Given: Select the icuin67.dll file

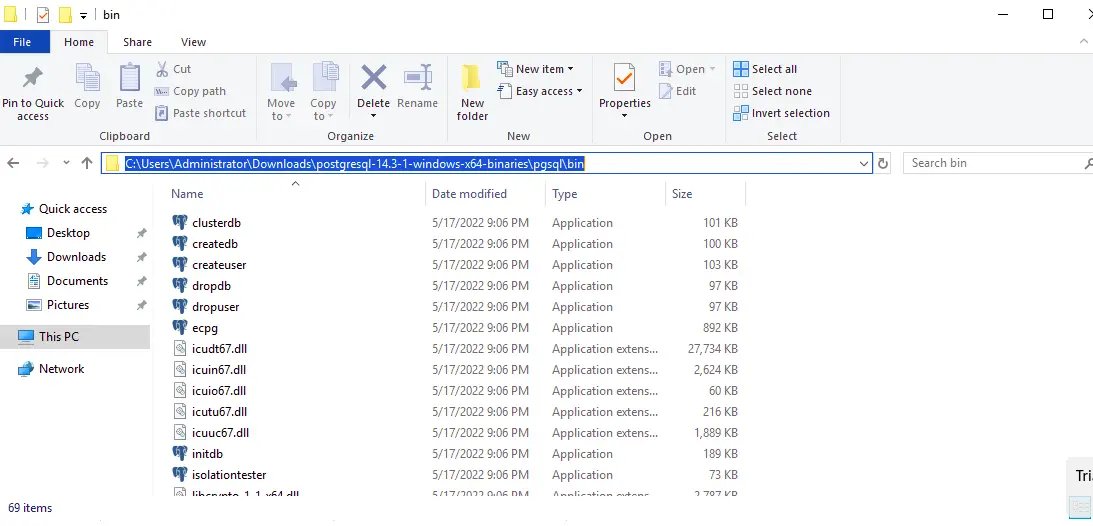Looking at the screenshot, I should (218, 370).
